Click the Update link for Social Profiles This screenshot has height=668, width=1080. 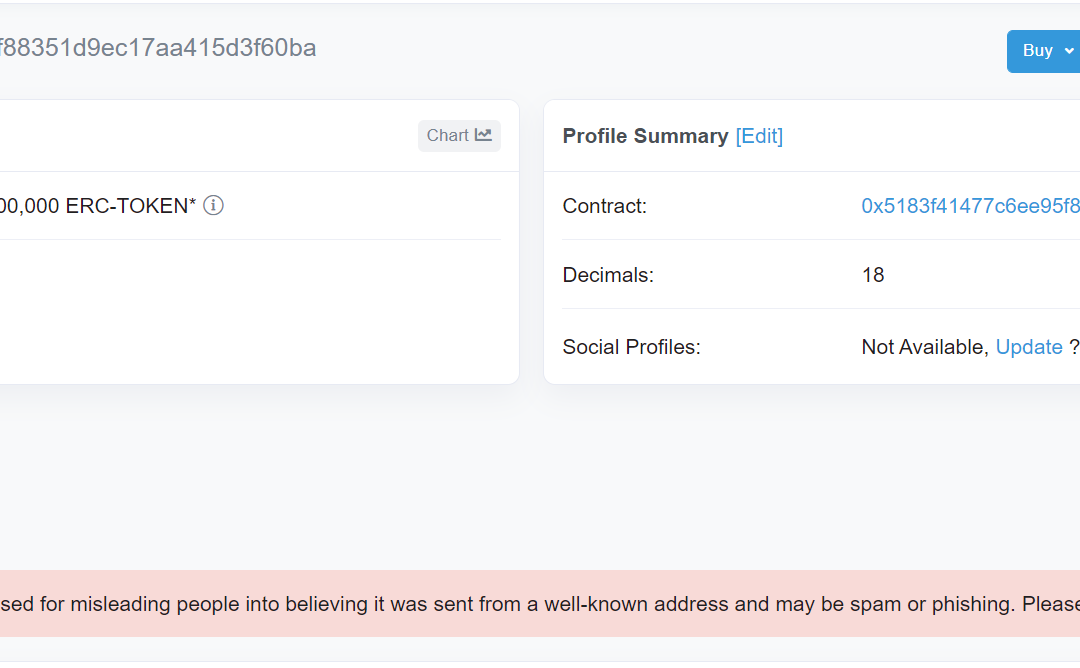tap(1029, 346)
